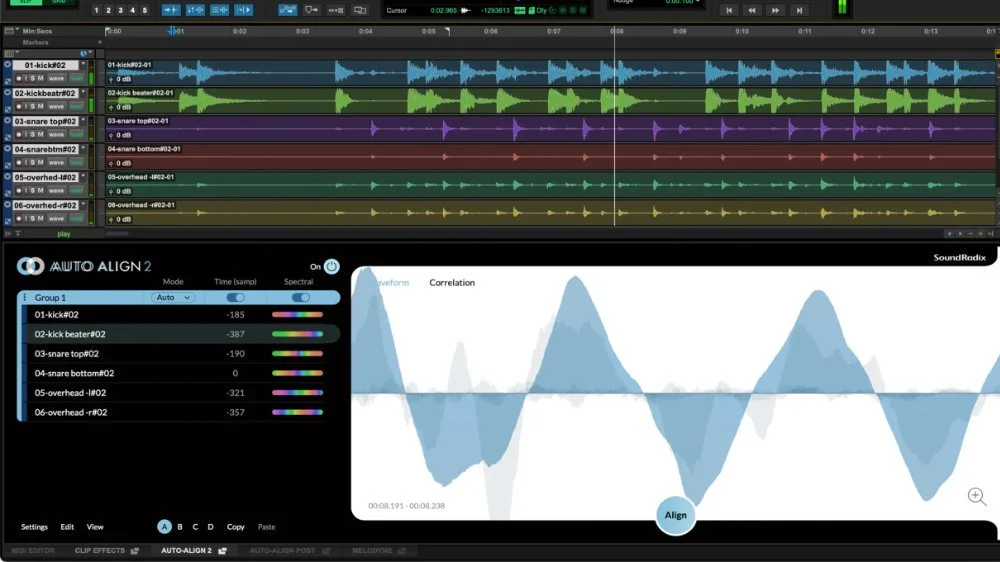Toggle the Auto Align plugin power button
The image size is (1000, 562).
[x=332, y=267]
